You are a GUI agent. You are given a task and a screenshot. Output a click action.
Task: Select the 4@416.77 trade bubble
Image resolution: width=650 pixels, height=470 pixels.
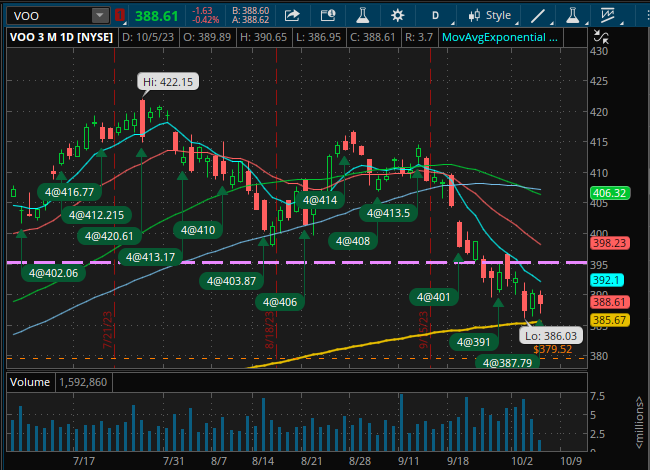pos(69,192)
